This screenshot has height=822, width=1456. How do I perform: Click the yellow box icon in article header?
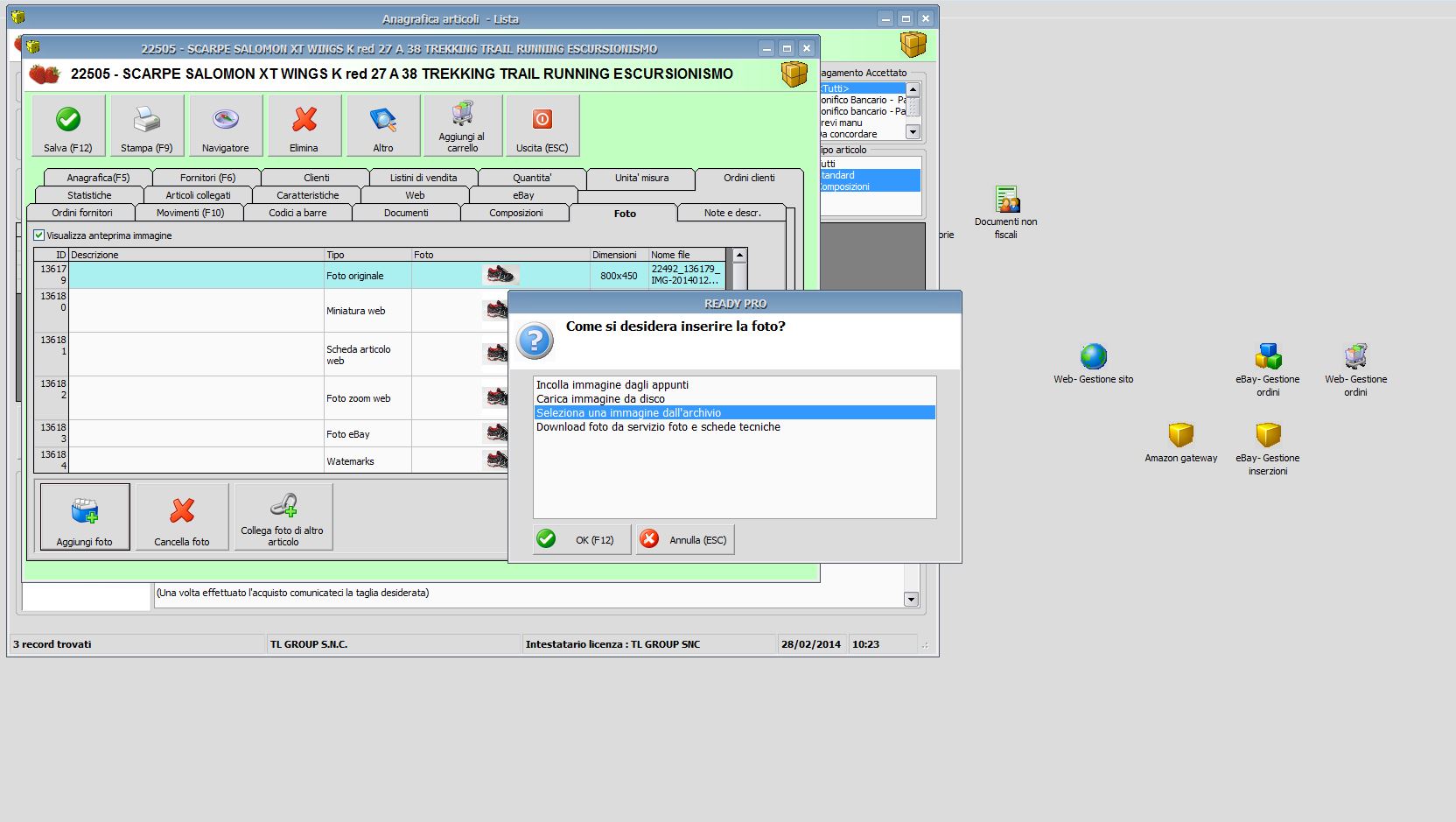point(794,74)
